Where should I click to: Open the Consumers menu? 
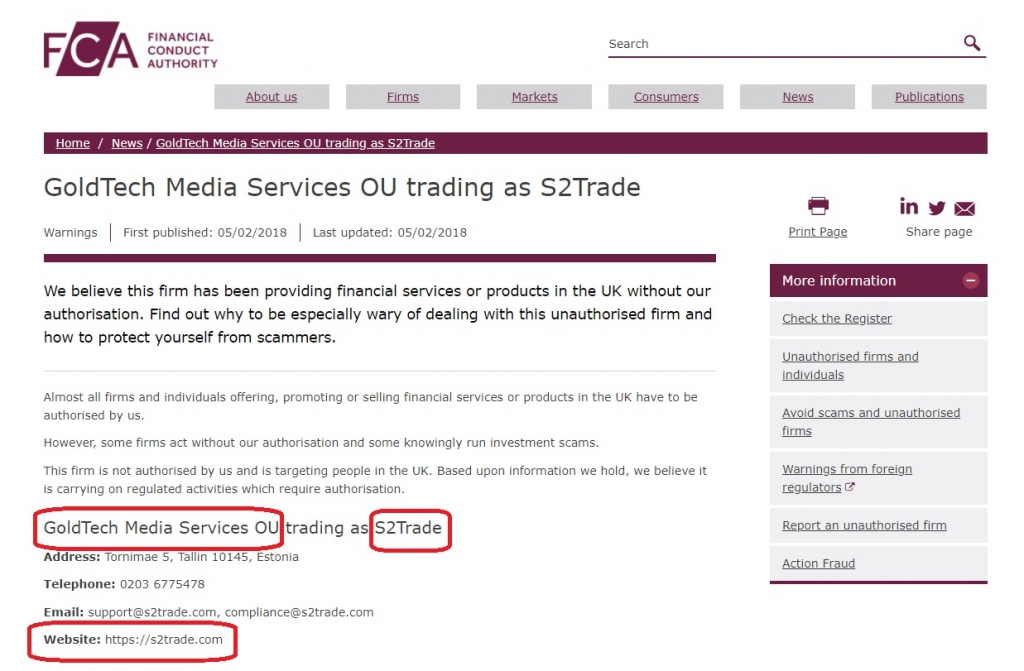click(666, 97)
